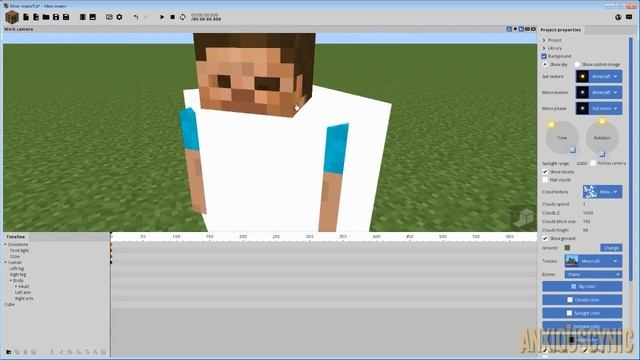The width and height of the screenshot is (640, 360).
Task: Click first view control icon above viewport
Action: 509,29
